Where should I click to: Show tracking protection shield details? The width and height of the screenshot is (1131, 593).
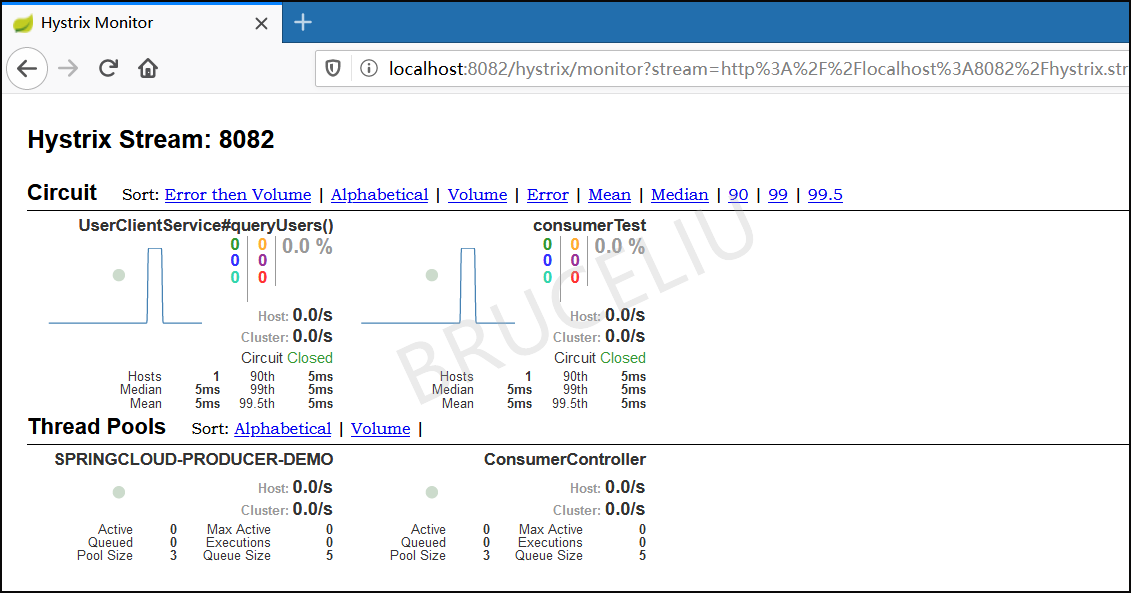(333, 69)
